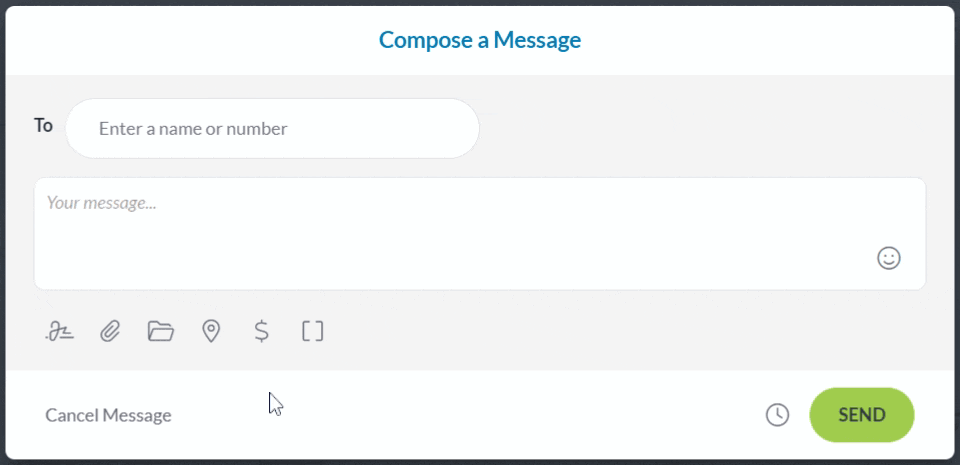Click the Cancel Message link

[108, 415]
